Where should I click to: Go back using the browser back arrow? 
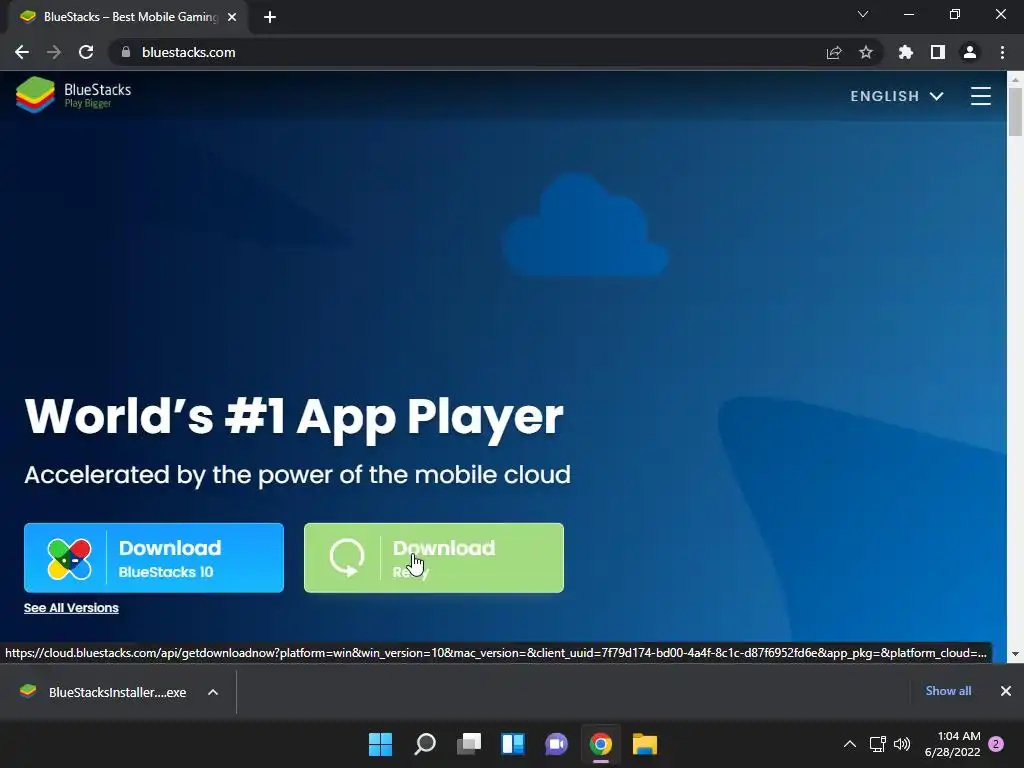pos(22,52)
